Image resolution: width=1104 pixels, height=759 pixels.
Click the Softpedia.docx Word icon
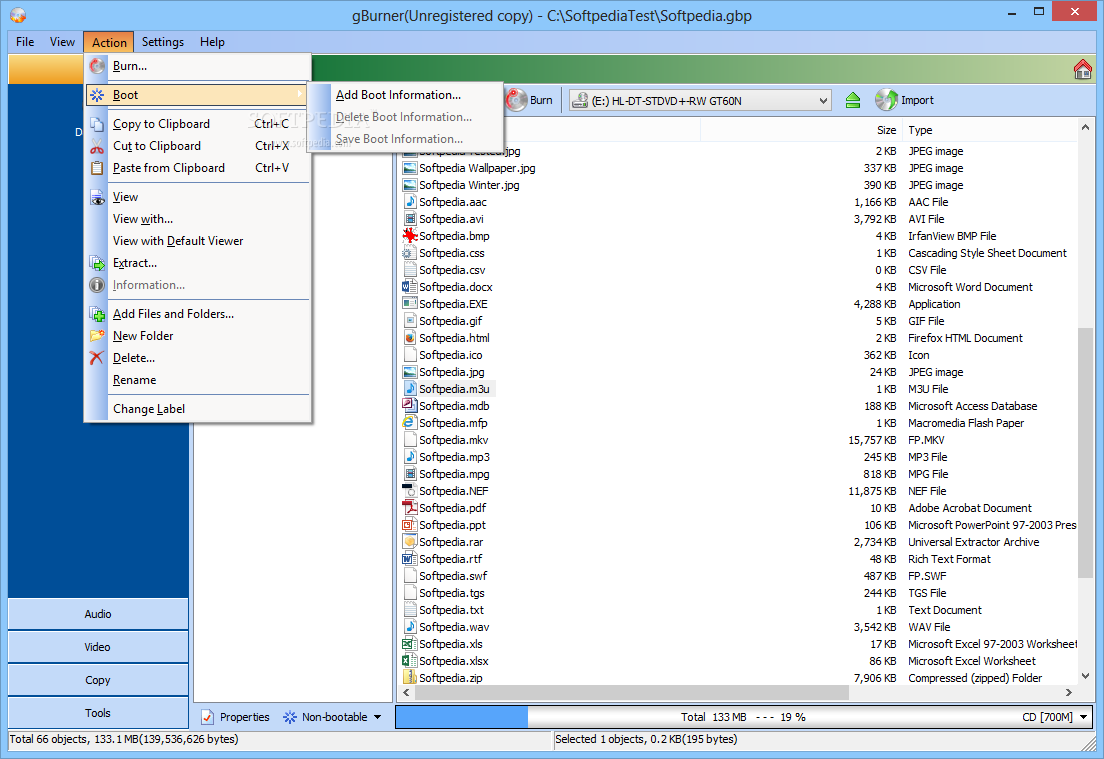coord(409,287)
